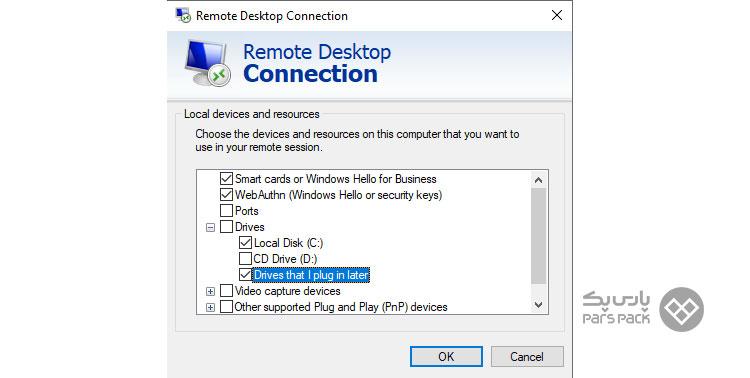Expand Other supported Plug and Play devices node
Screen dimensions: 750x378
[210, 307]
